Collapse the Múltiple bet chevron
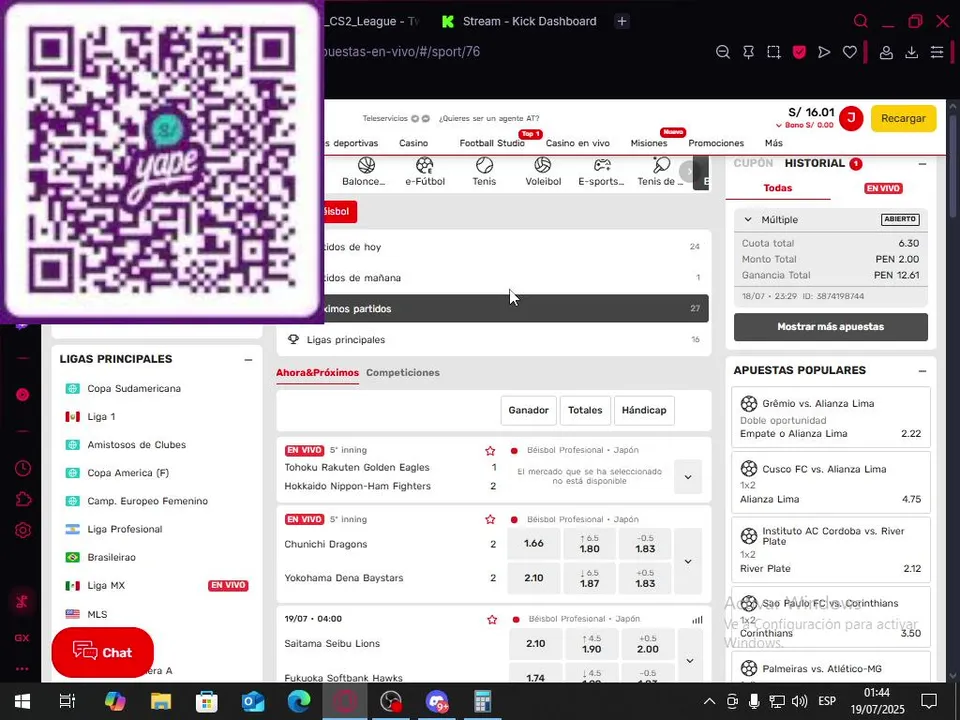Image resolution: width=960 pixels, height=720 pixels. pyautogui.click(x=748, y=219)
